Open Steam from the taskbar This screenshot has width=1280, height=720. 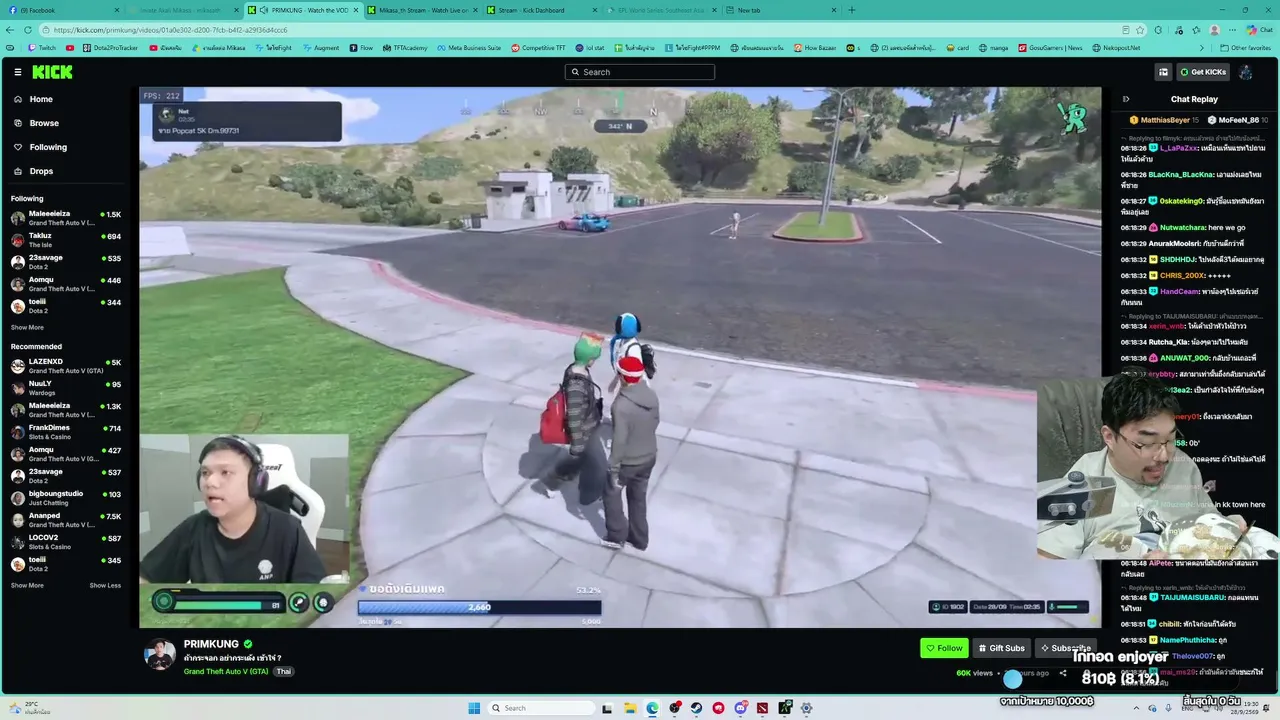coord(697,708)
